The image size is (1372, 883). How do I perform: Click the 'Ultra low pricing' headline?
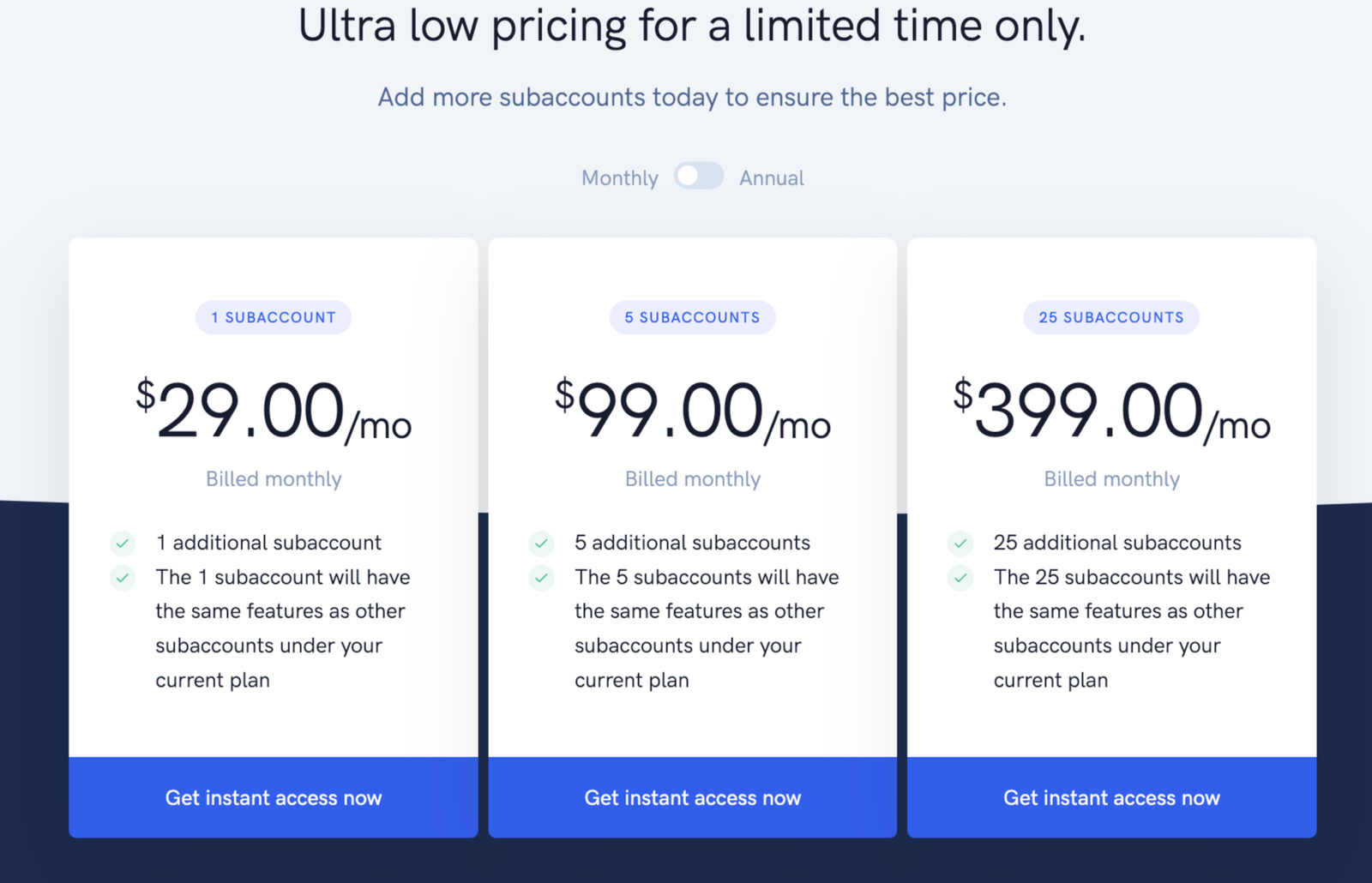pos(692,26)
